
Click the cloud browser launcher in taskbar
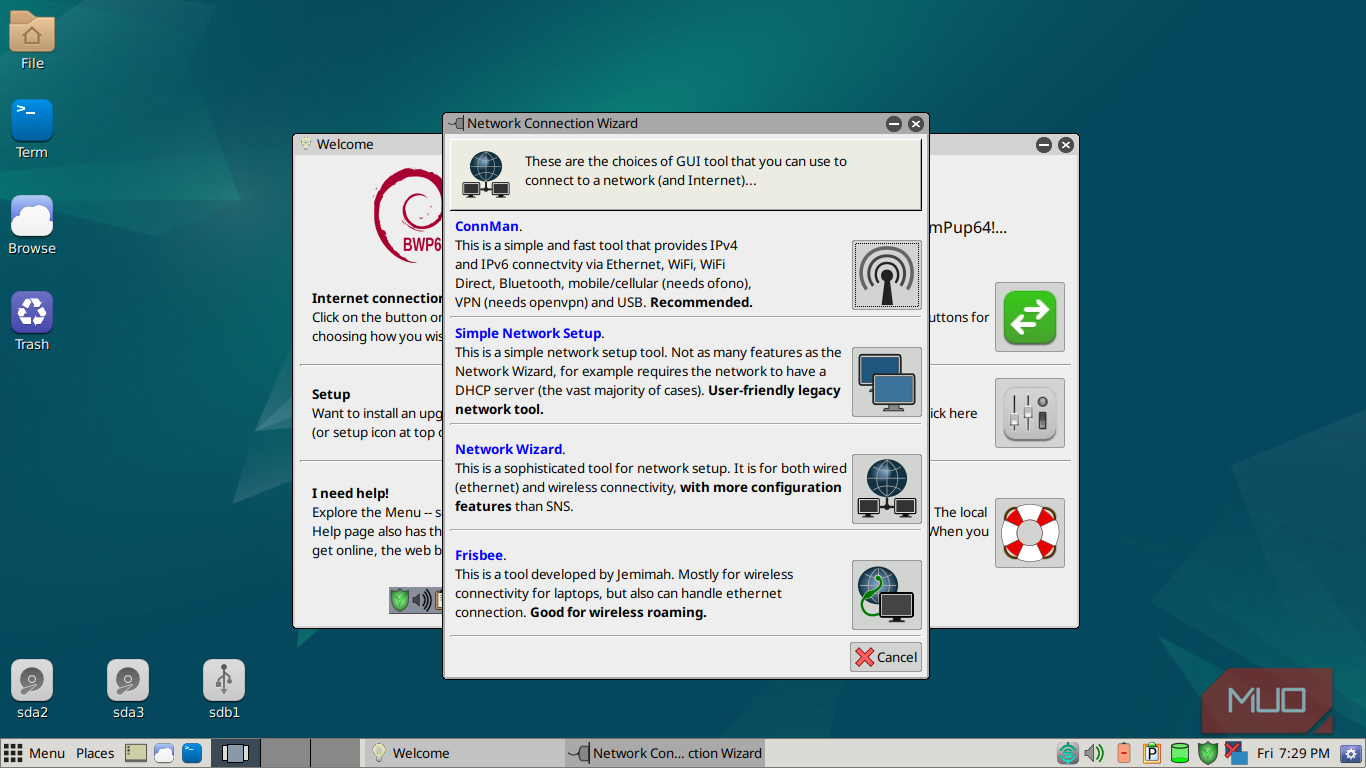[164, 753]
